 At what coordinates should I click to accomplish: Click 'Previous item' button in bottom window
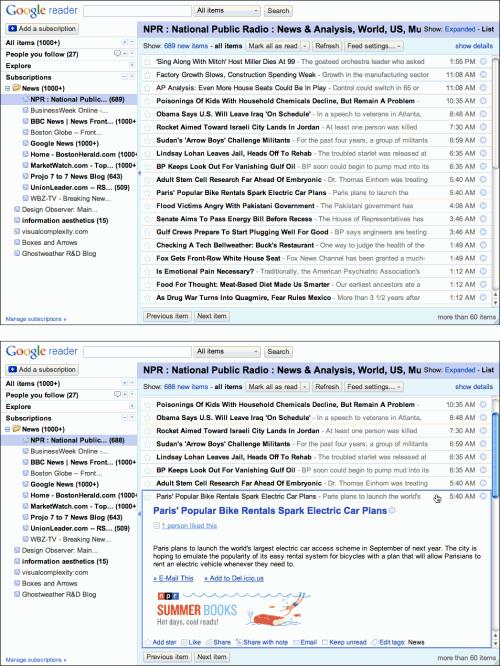pos(167,657)
